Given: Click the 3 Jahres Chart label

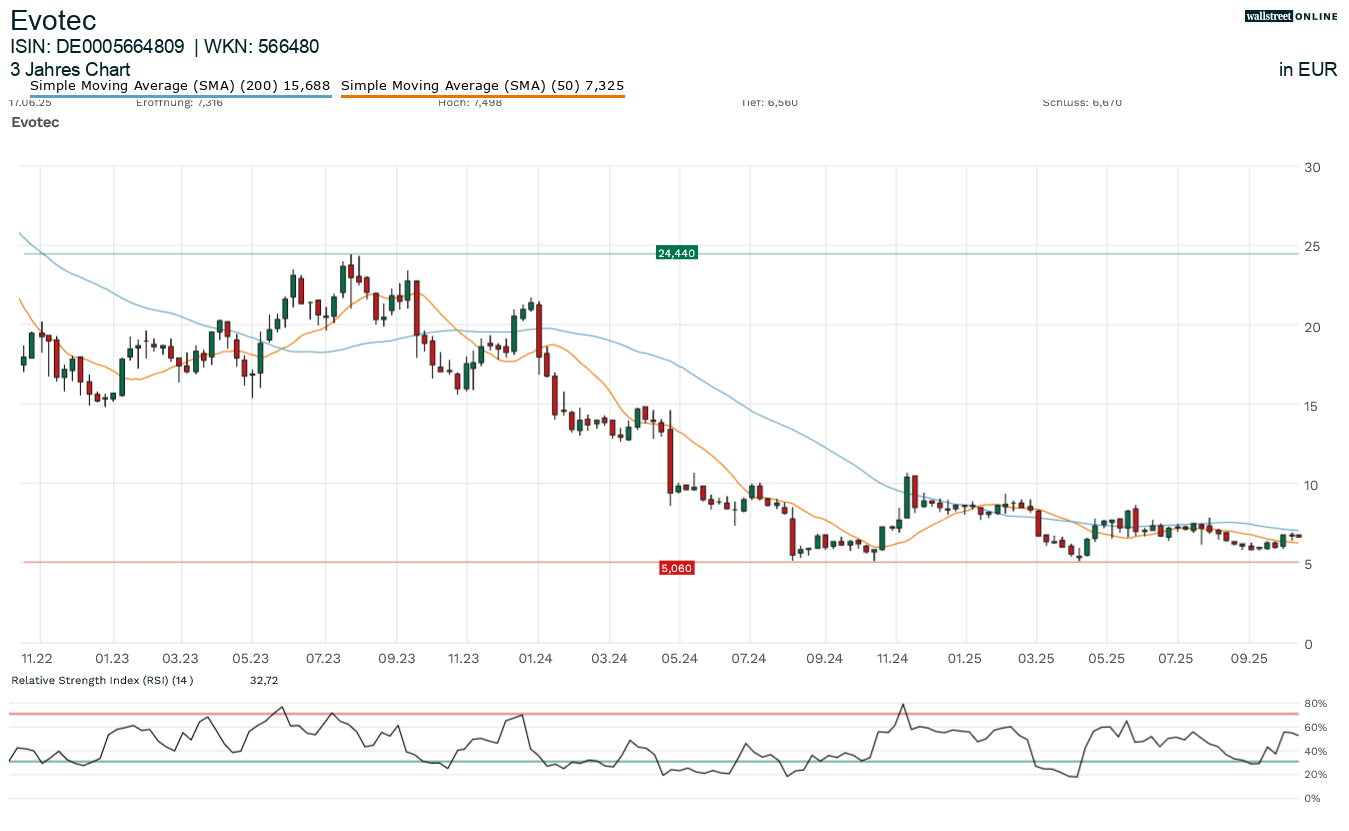Looking at the screenshot, I should (x=70, y=70).
